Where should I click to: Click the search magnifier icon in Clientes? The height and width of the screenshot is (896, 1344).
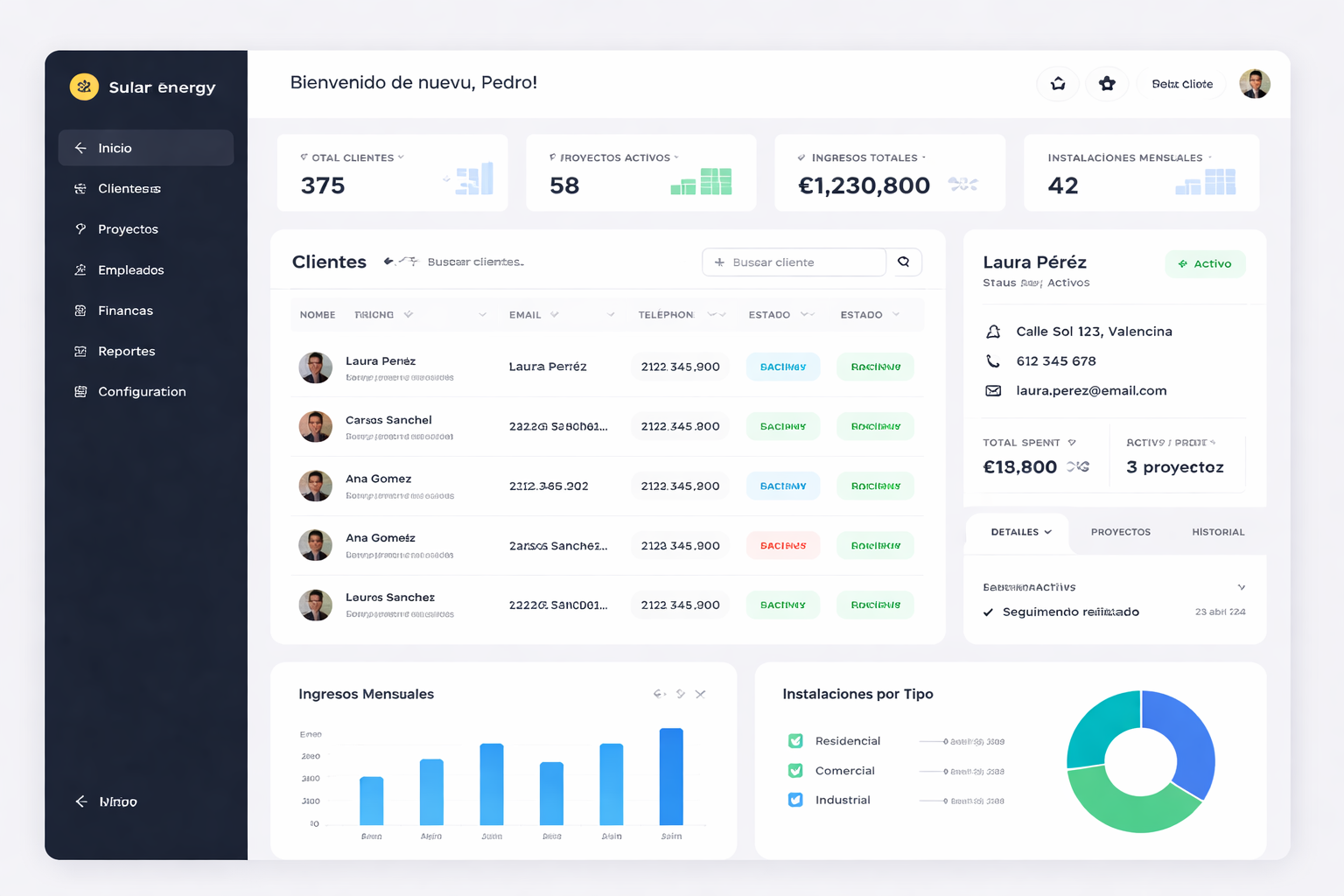(x=904, y=262)
